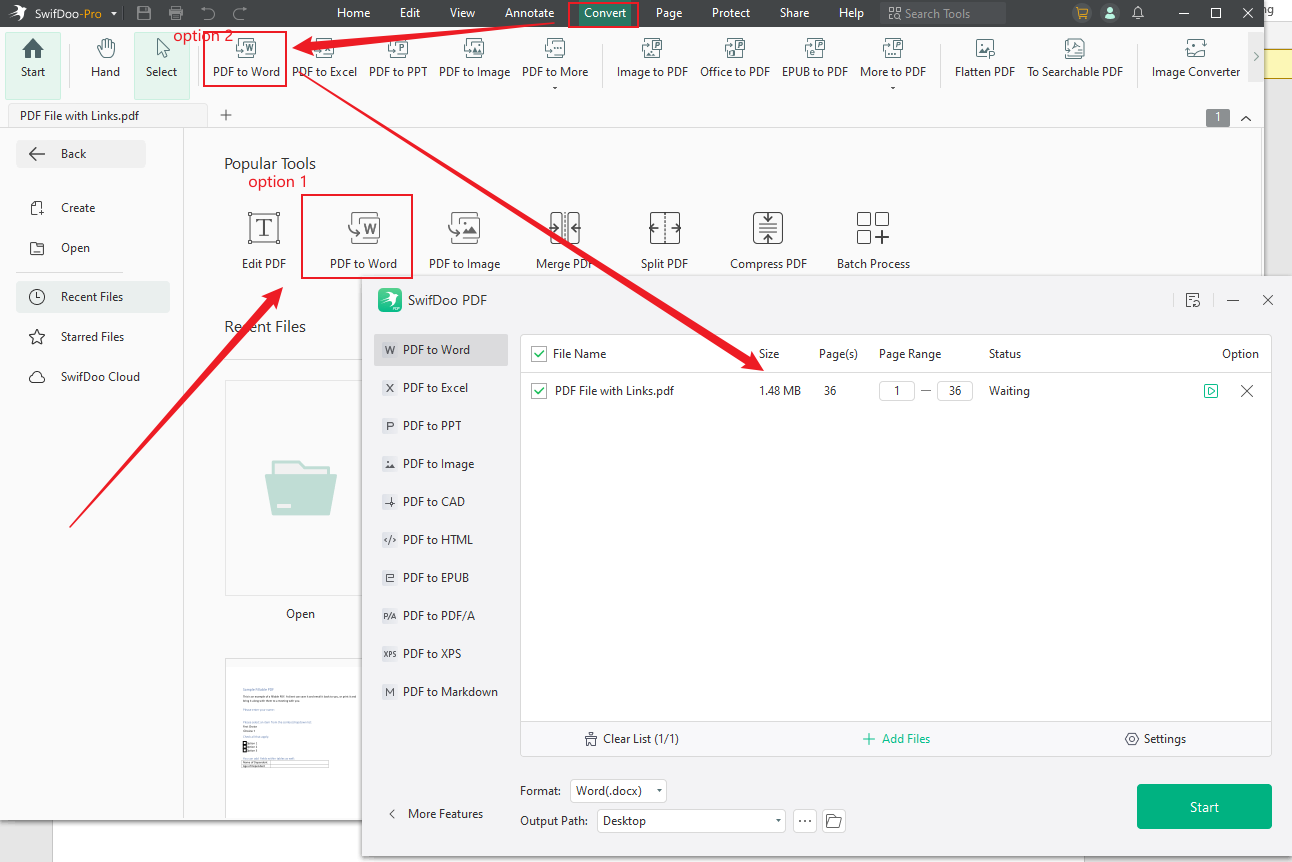Viewport: 1292px width, 862px height.
Task: Toggle the File Name select-all checkbox
Action: click(x=539, y=353)
